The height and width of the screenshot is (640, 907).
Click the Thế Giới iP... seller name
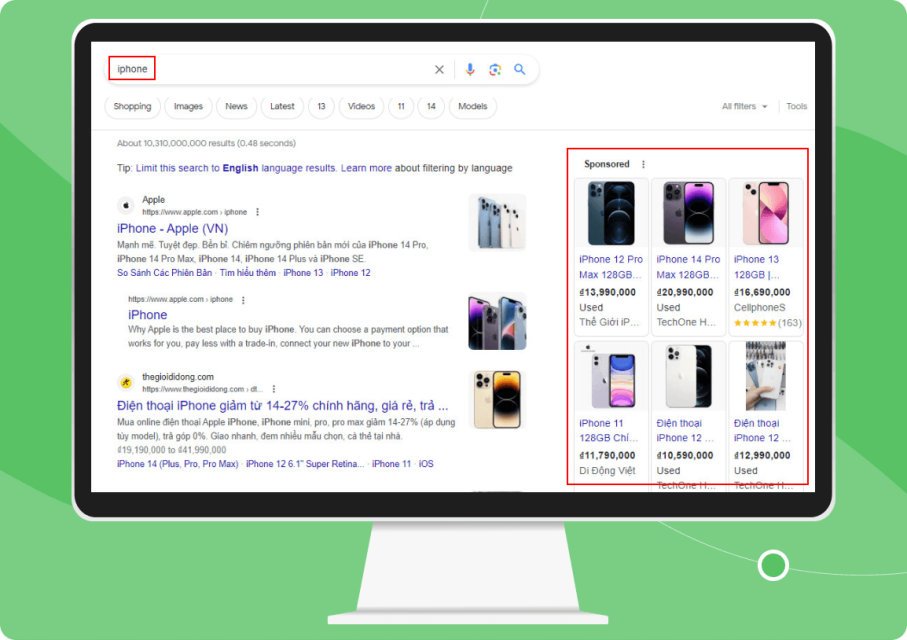pos(609,322)
